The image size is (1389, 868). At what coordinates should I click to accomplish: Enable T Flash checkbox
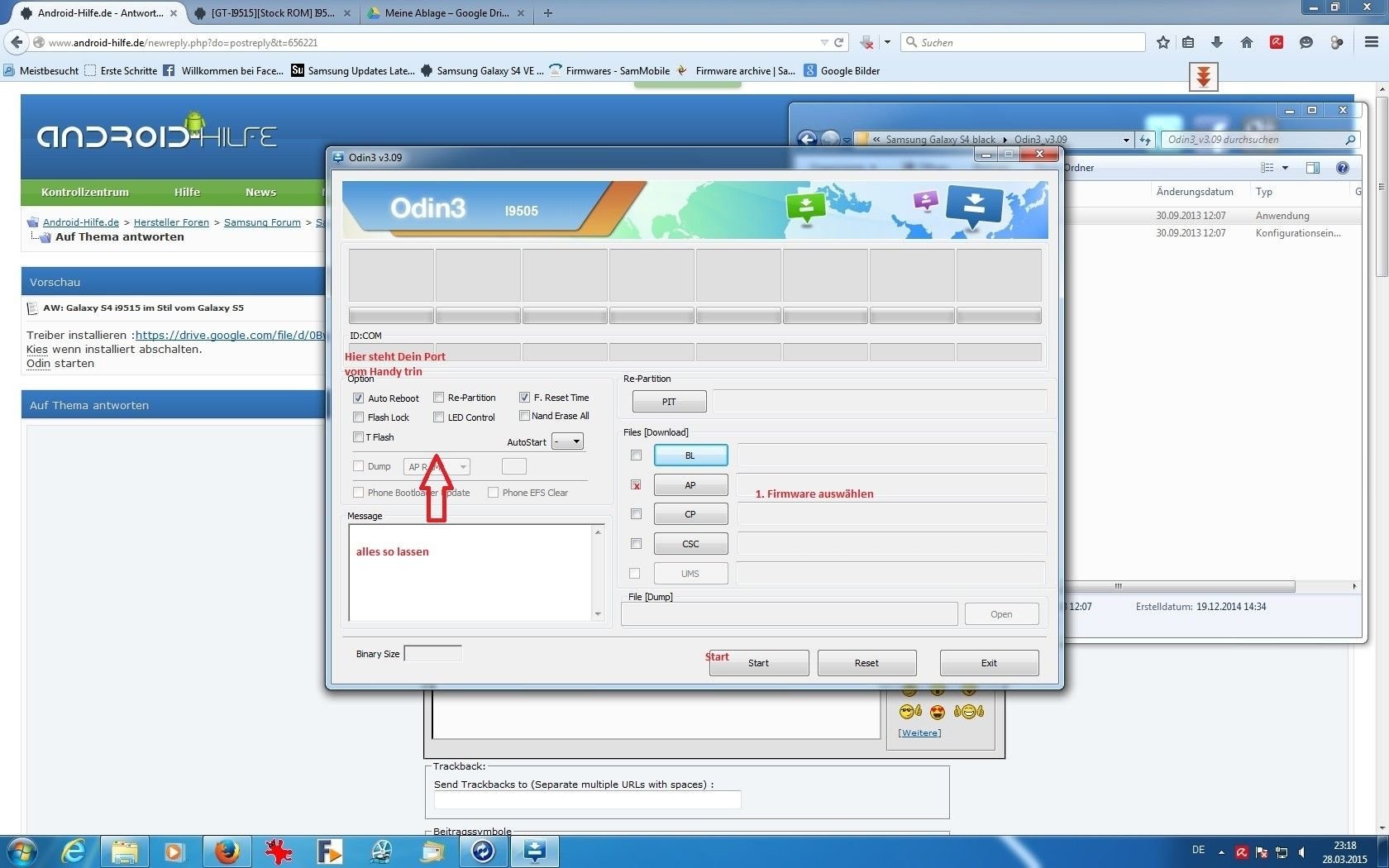point(359,437)
